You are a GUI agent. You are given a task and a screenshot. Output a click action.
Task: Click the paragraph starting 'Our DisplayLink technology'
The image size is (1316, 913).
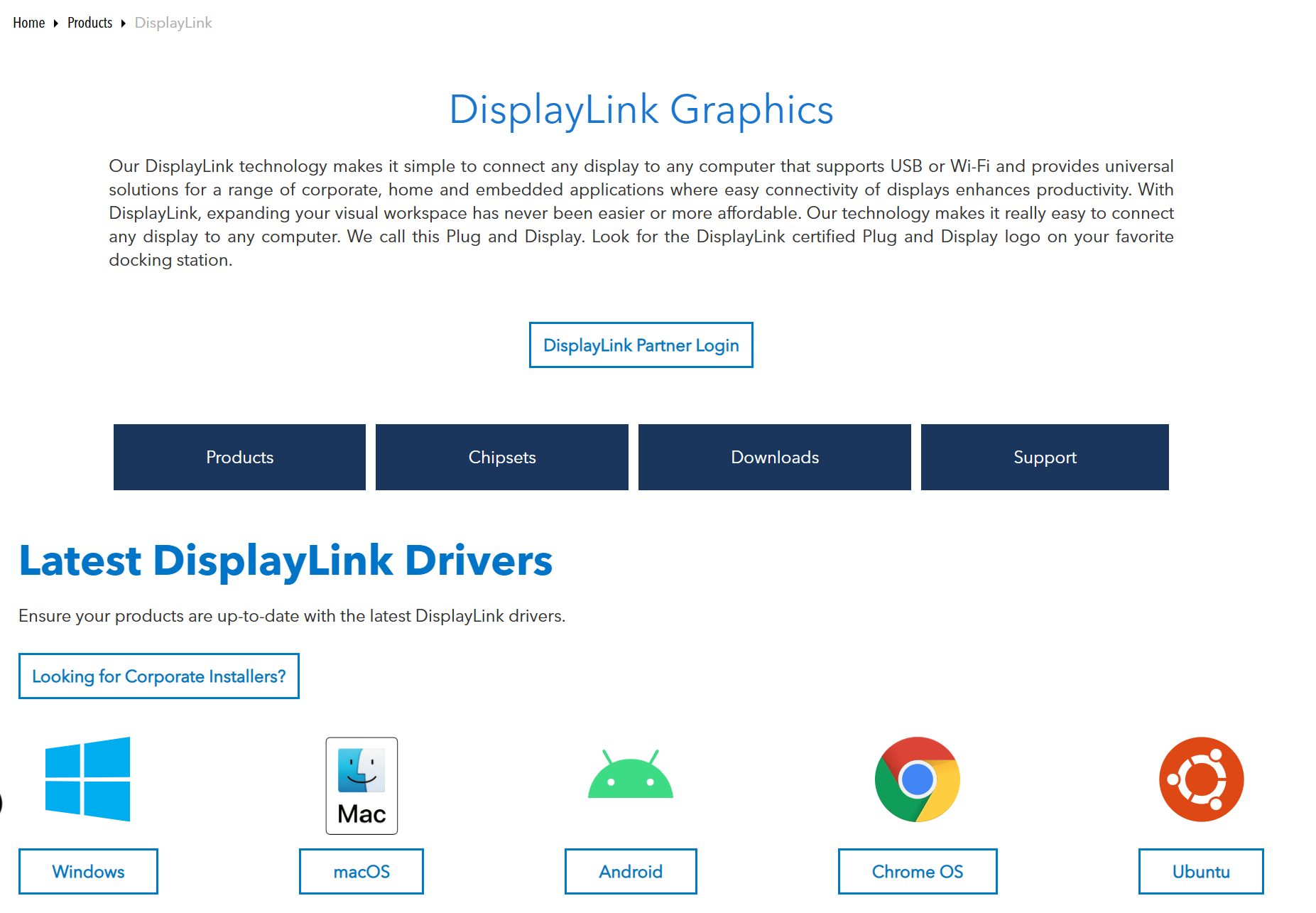click(641, 212)
